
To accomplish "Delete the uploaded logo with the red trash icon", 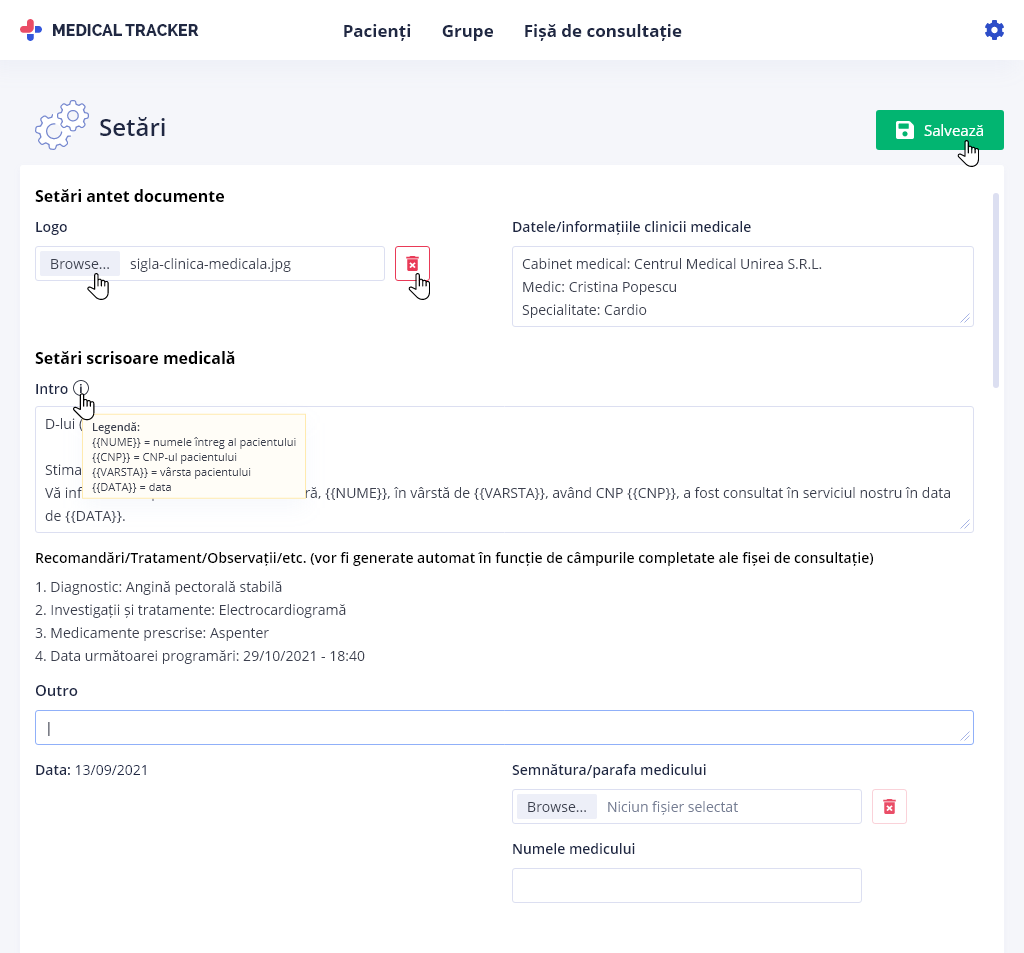I will (x=412, y=263).
